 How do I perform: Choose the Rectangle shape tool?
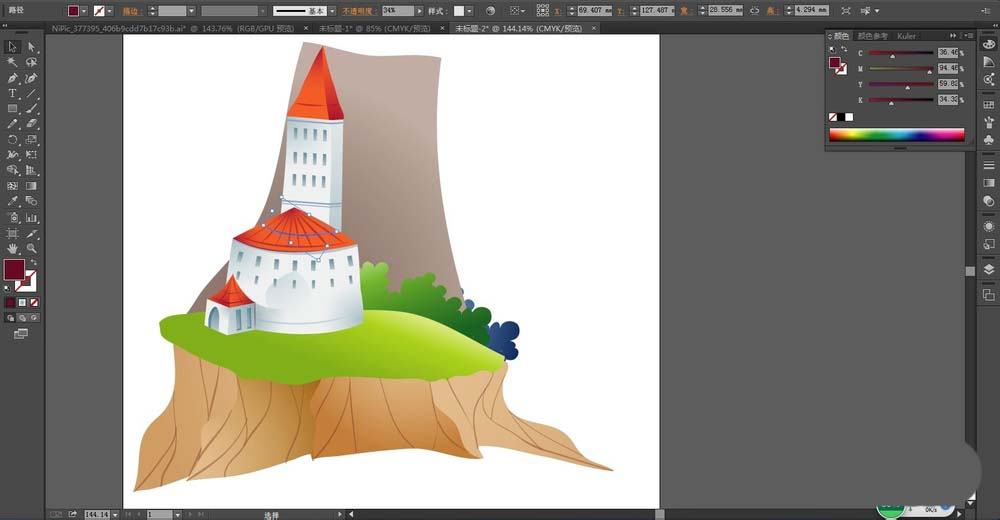(x=12, y=108)
